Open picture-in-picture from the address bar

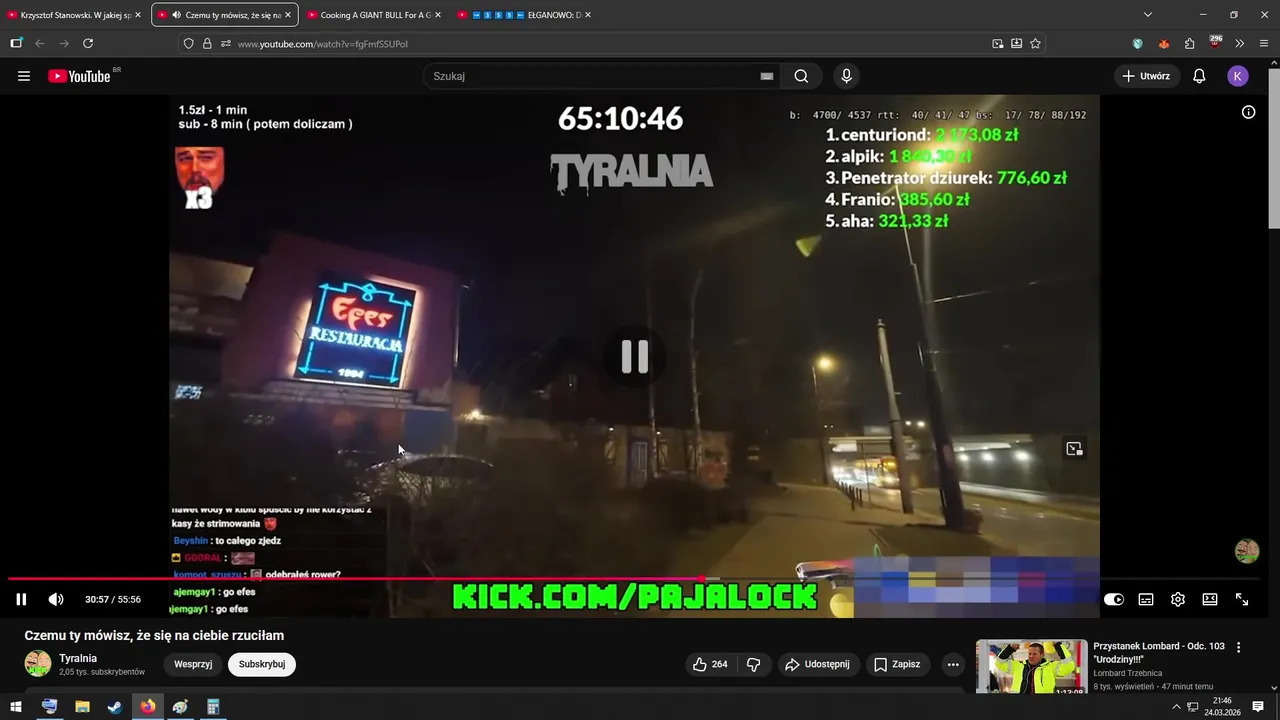[x=998, y=43]
